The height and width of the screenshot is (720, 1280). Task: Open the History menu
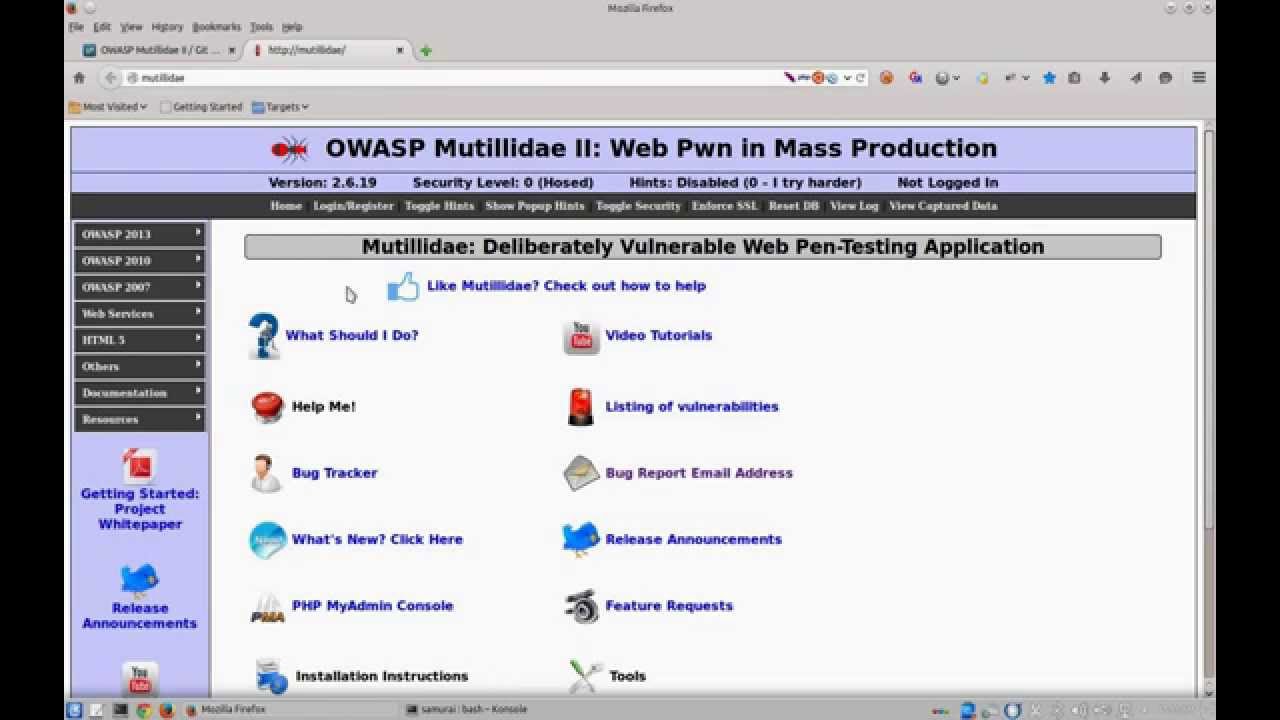[167, 27]
